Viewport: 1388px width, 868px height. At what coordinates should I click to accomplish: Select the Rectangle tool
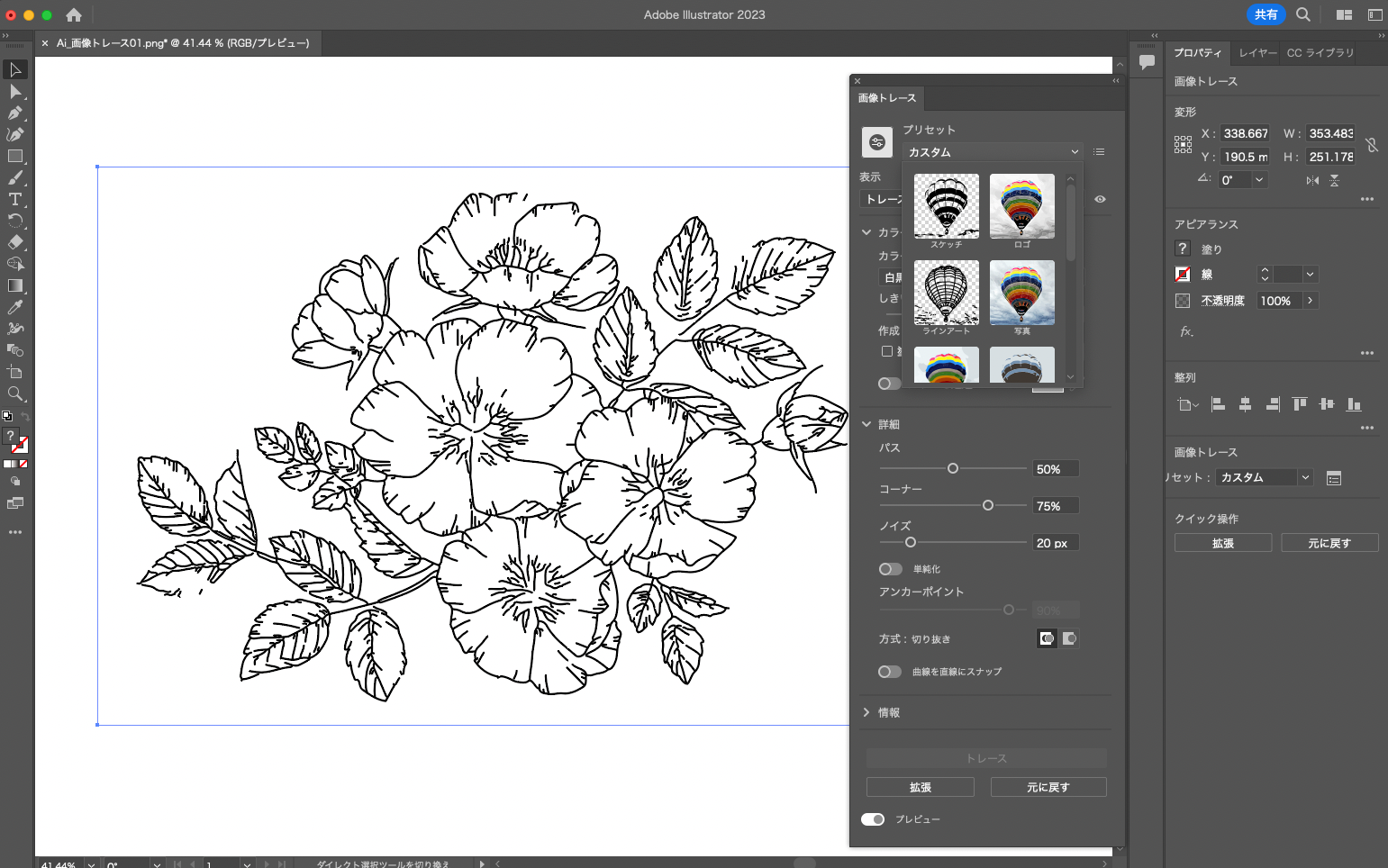point(15,156)
